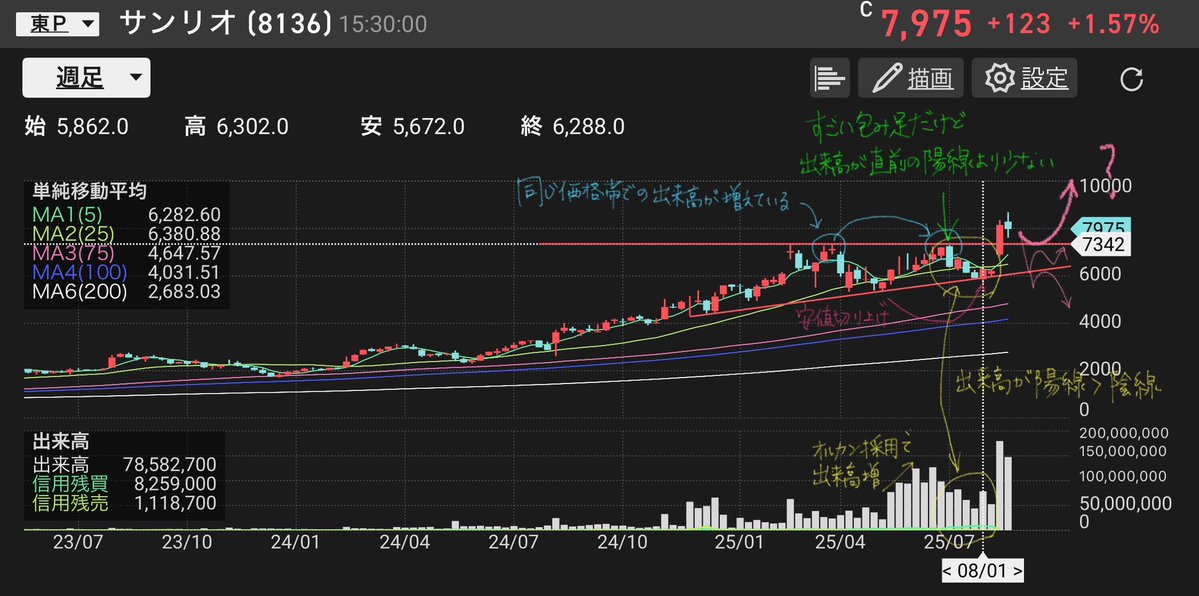Click the +123 price change value
The image size is (1199, 596).
[x=1019, y=24]
